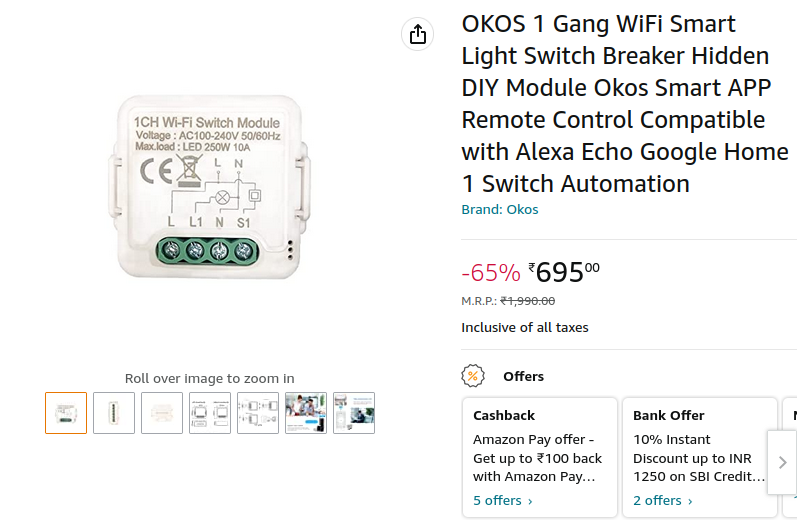Show next offers with right arrow

pos(782,462)
